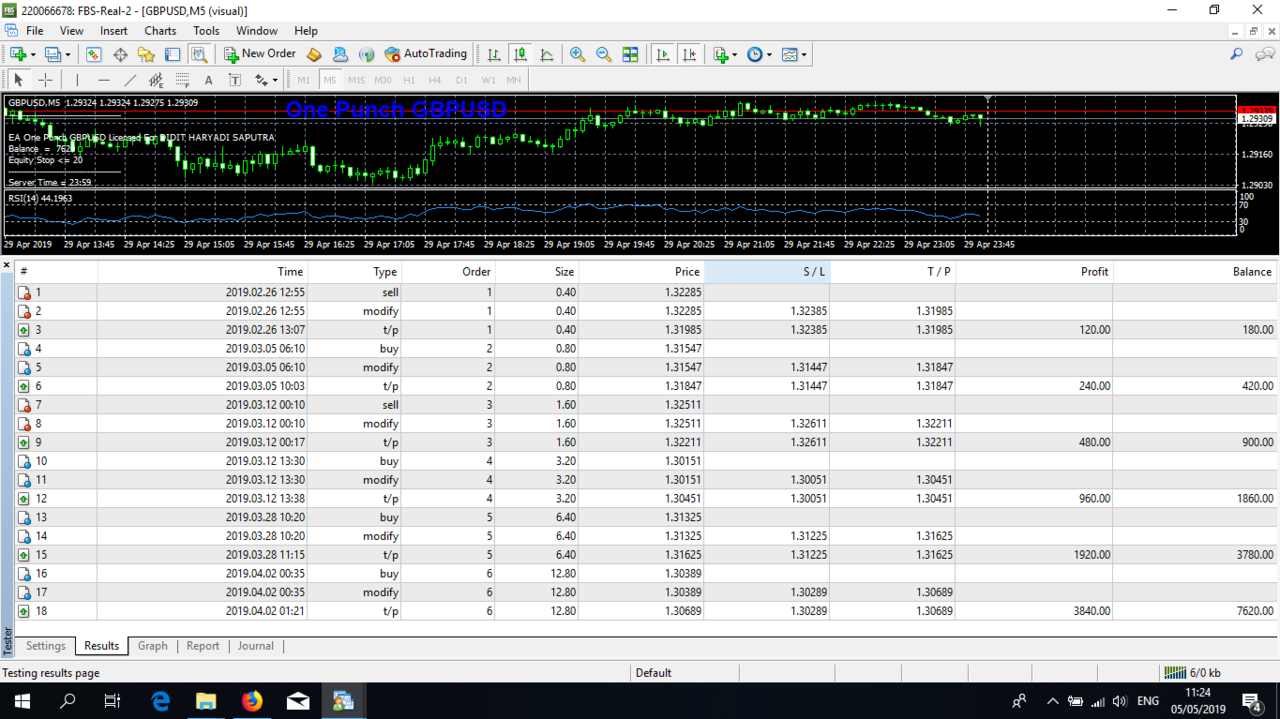This screenshot has height=719, width=1280.
Task: Open the toolbar icon left of Signals
Action: (x=340, y=54)
